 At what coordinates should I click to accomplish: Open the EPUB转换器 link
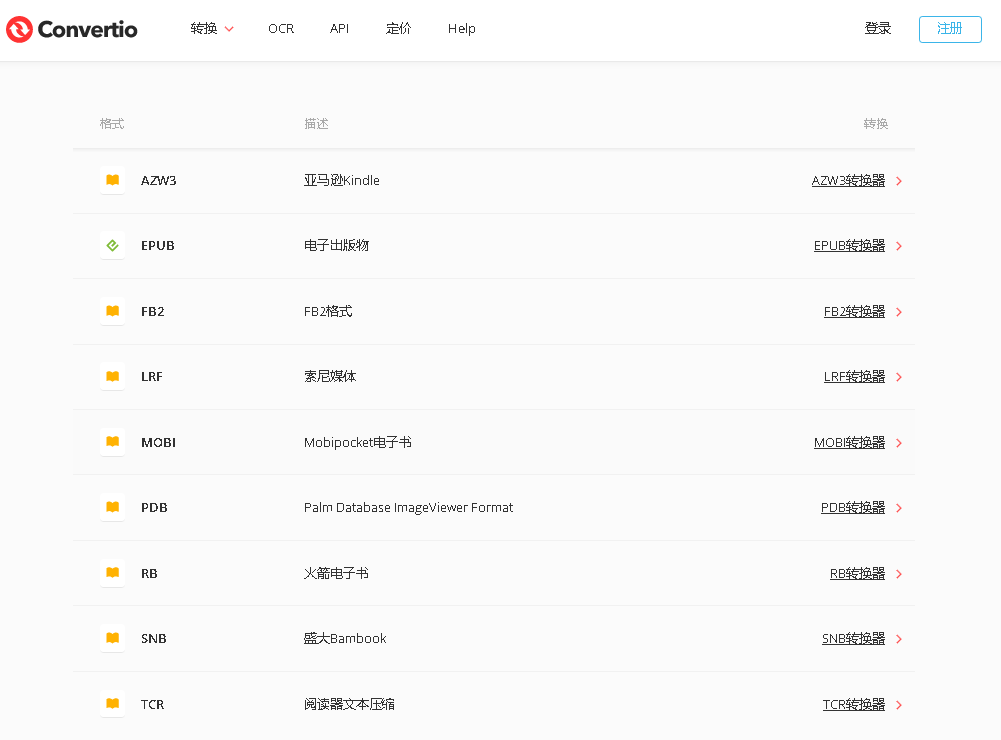coord(849,245)
